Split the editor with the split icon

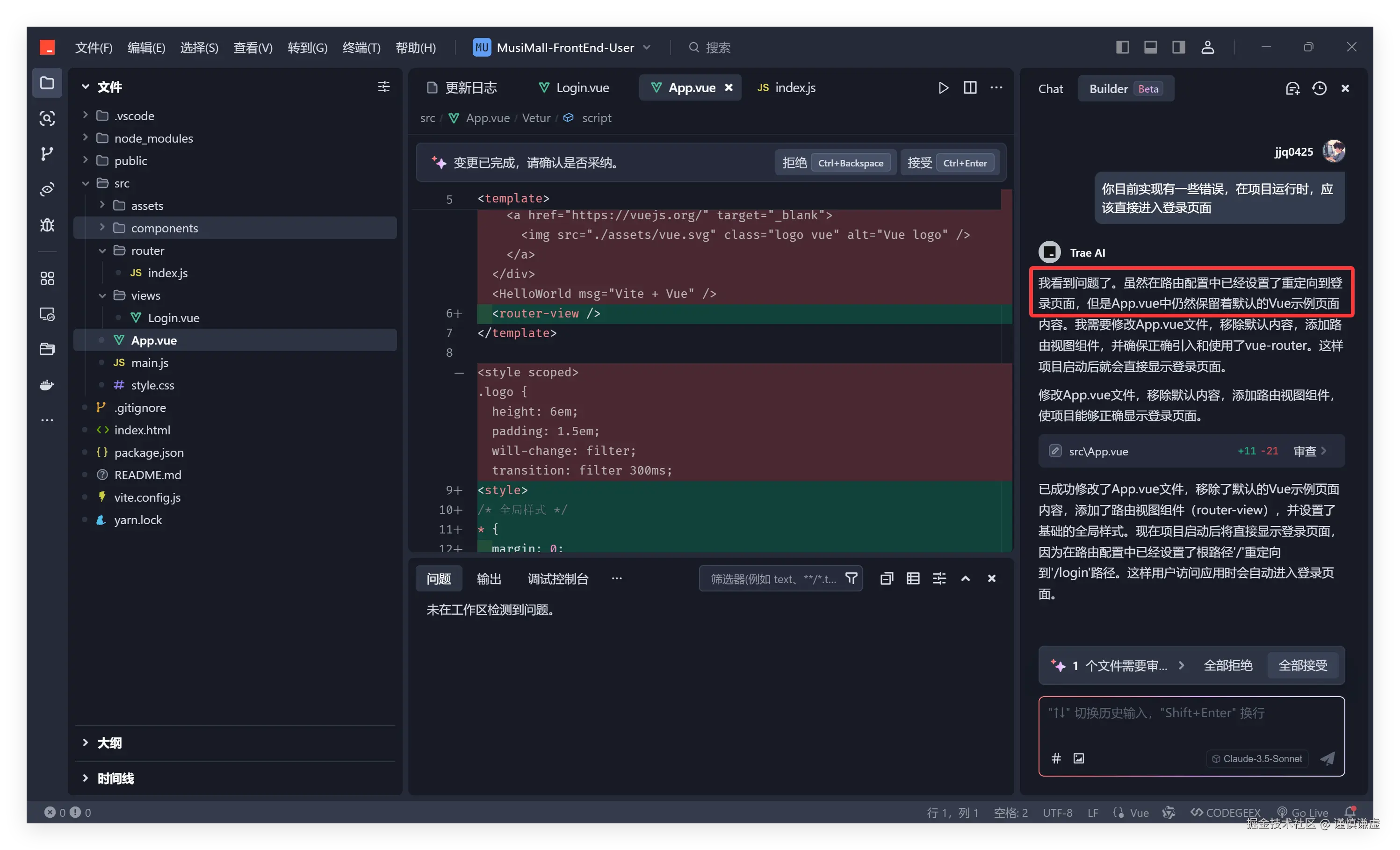(x=970, y=87)
